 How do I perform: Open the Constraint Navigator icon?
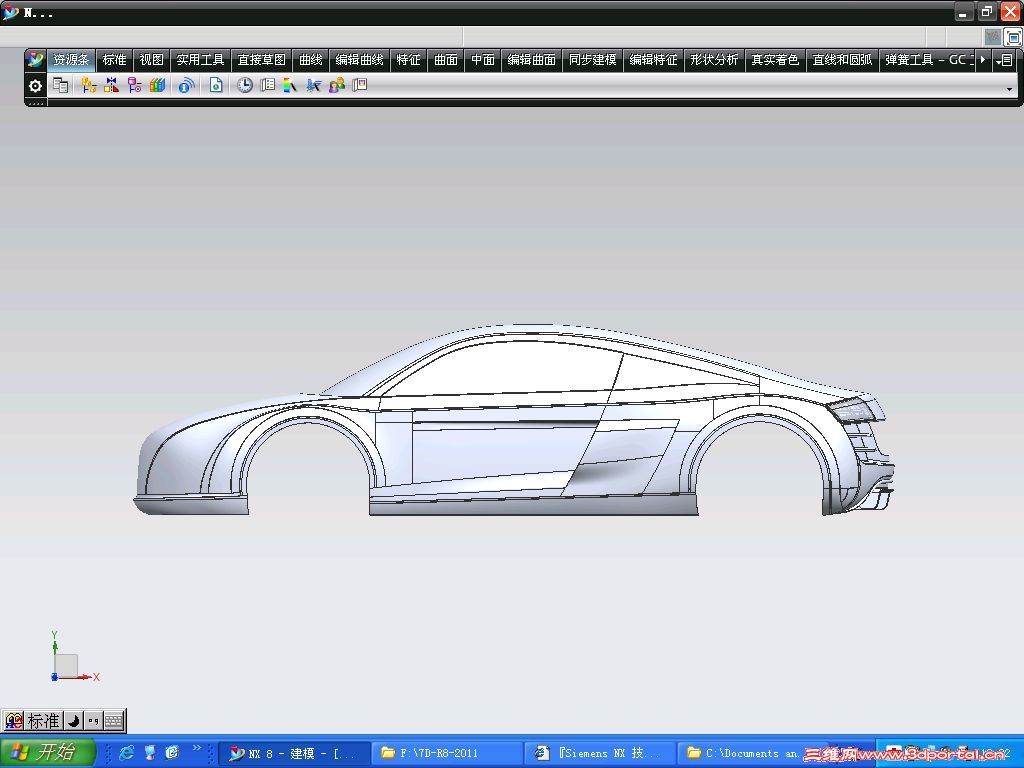111,85
